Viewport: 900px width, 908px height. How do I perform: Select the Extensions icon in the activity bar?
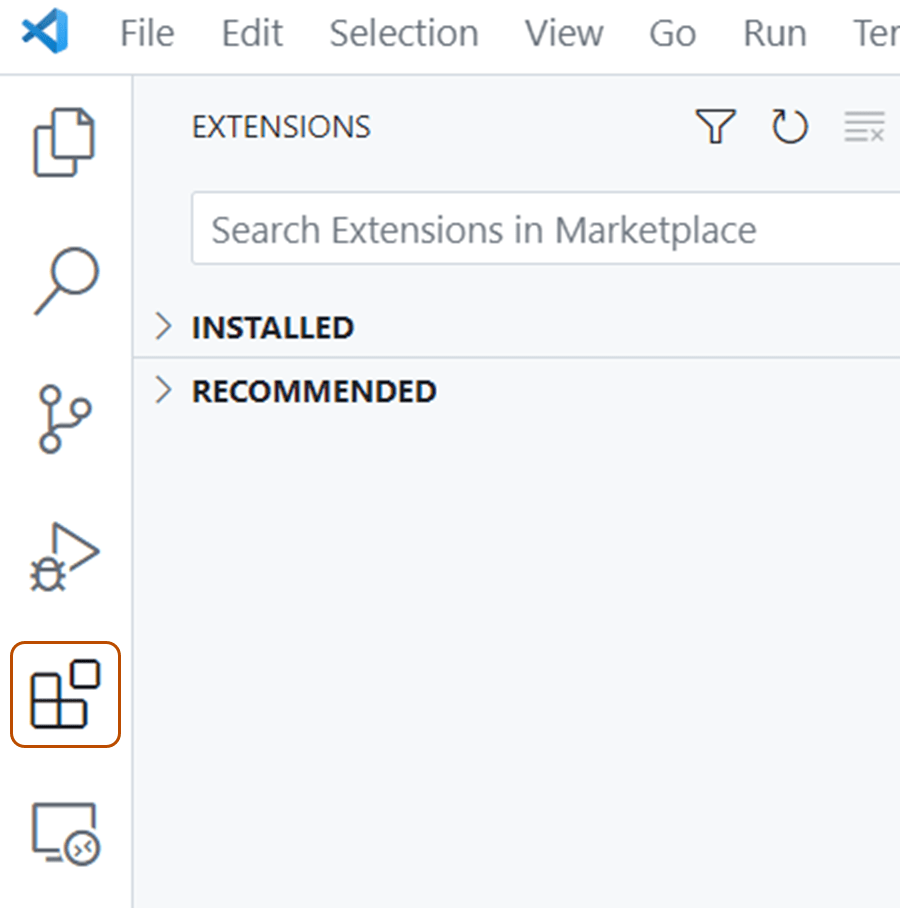[62, 693]
